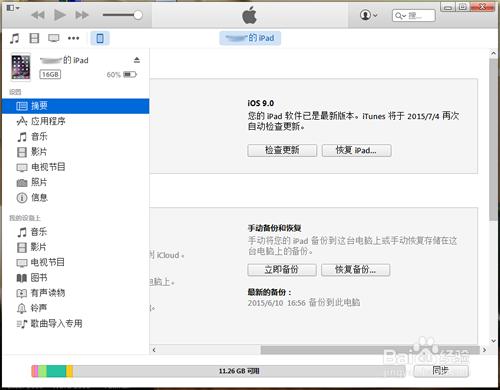
Task: Click the vertical scrollbar up arrow
Action: point(494,54)
